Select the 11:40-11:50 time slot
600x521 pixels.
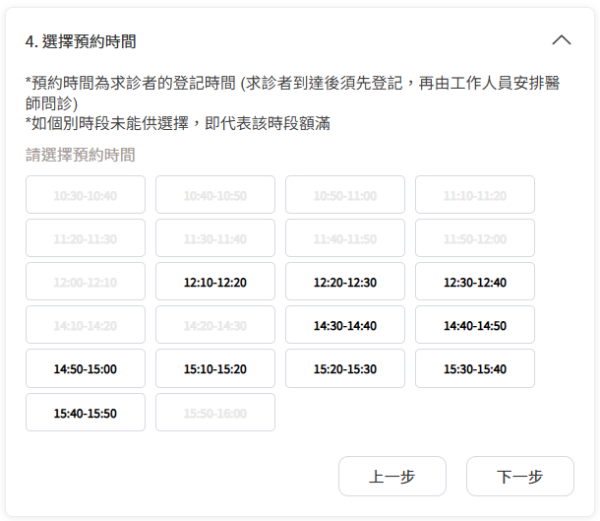tap(345, 238)
